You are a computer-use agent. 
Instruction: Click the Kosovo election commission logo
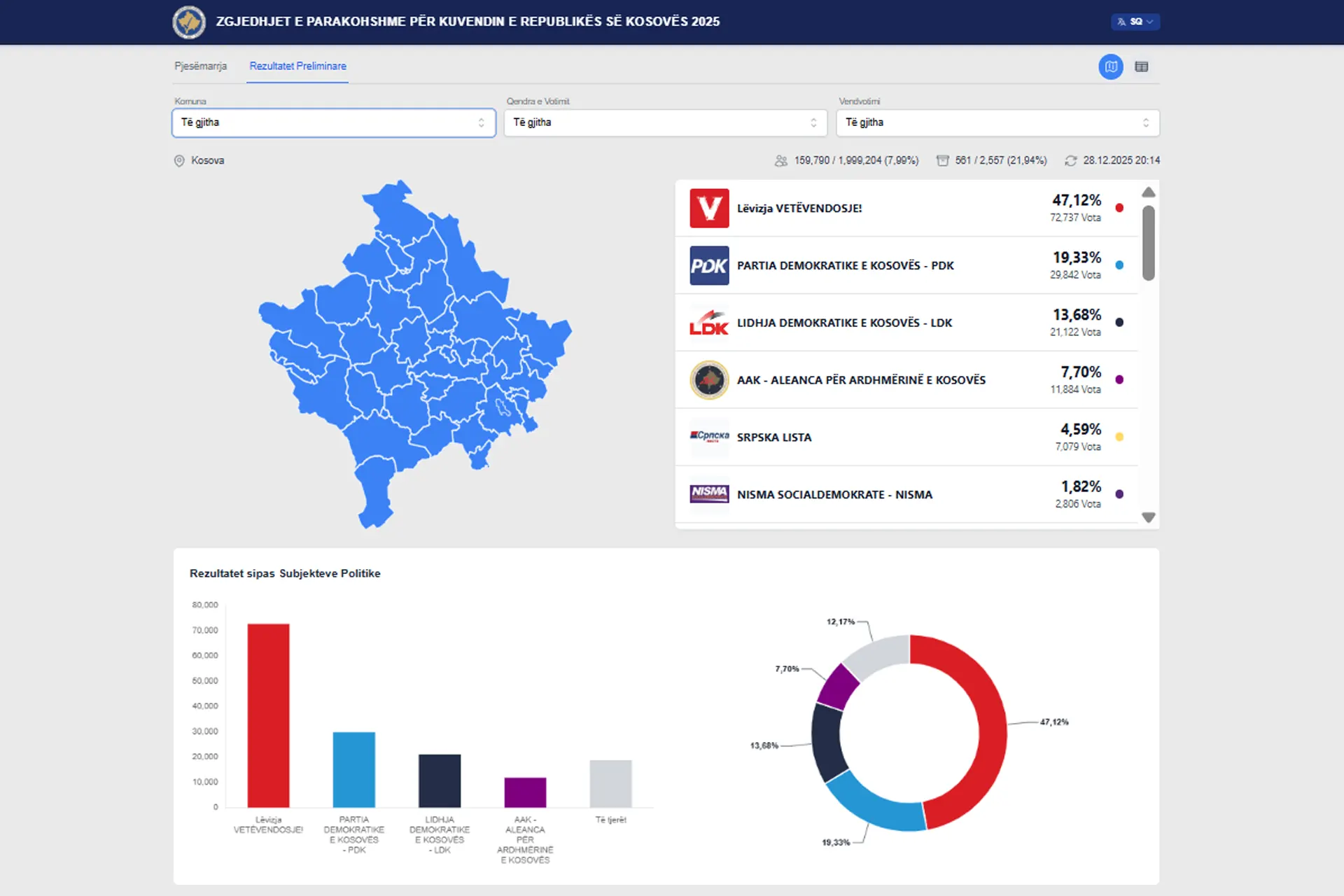click(x=189, y=22)
